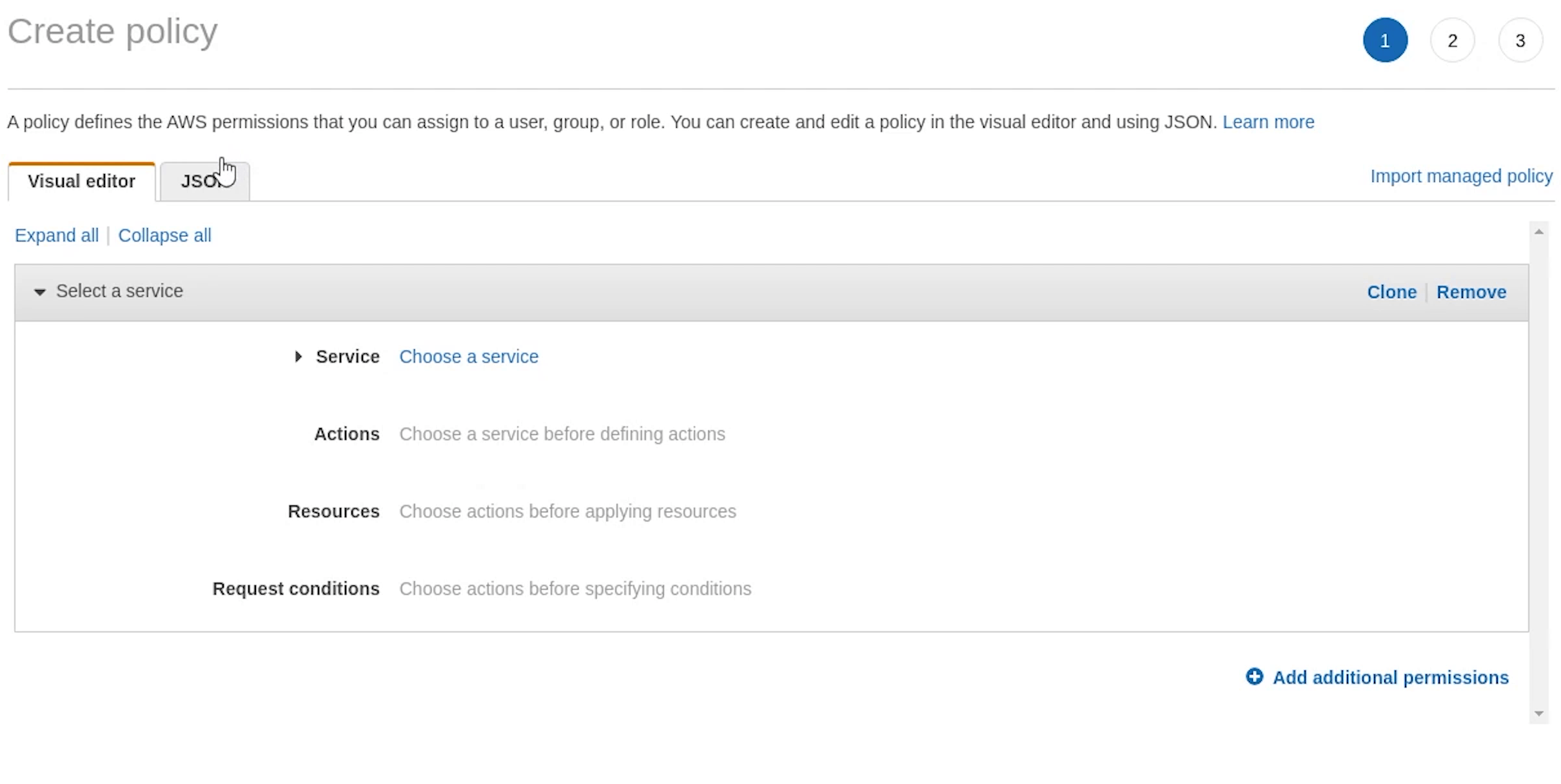Click Expand all link
This screenshot has height=784, width=1561.
pyautogui.click(x=57, y=235)
